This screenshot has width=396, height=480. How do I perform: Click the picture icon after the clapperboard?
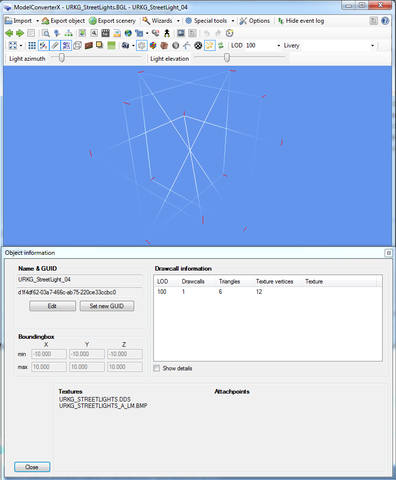tap(117, 33)
